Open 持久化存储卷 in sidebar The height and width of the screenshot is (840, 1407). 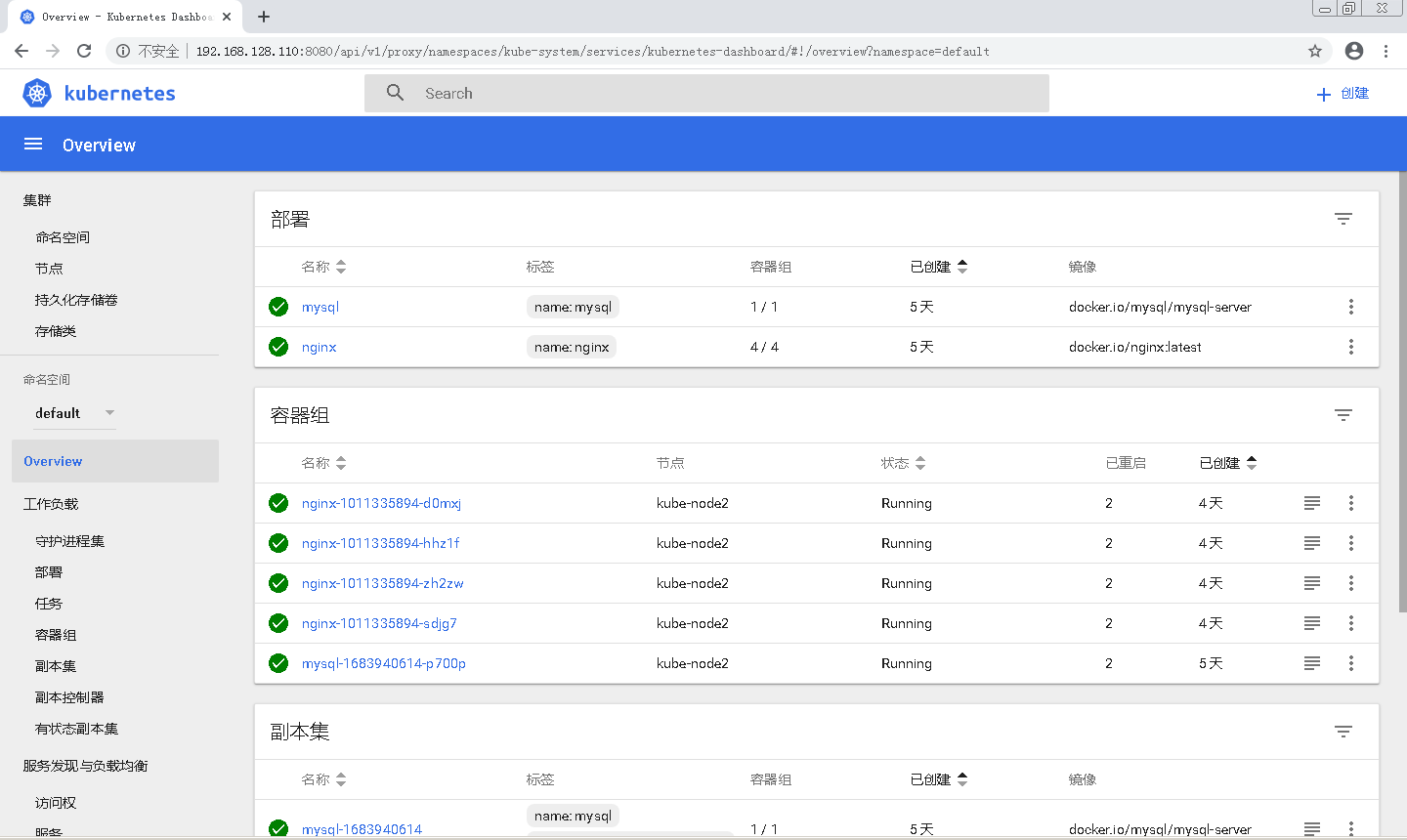pos(76,300)
